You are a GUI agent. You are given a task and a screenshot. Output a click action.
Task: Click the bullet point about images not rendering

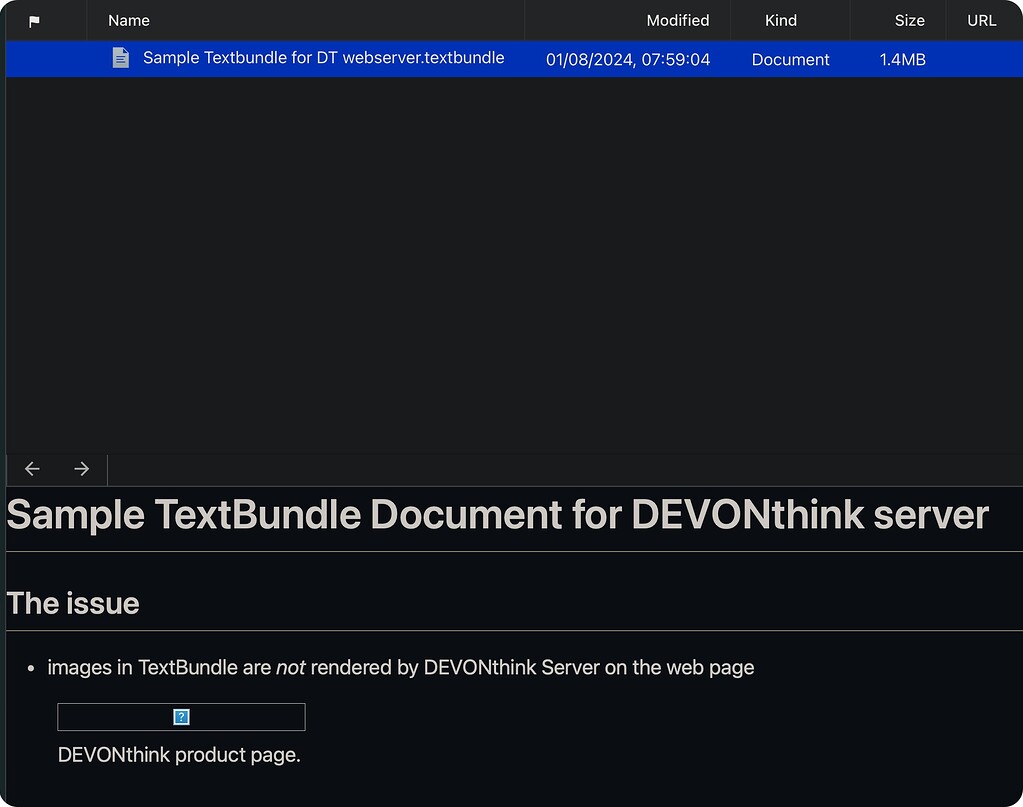[x=400, y=667]
